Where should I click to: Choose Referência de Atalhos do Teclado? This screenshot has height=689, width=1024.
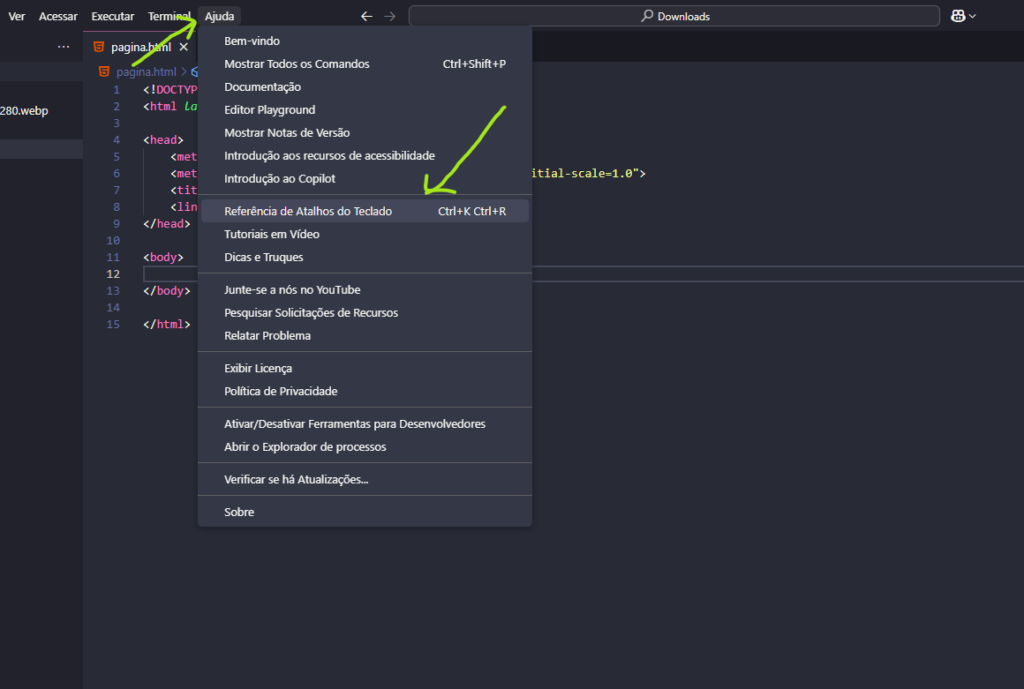click(x=308, y=211)
